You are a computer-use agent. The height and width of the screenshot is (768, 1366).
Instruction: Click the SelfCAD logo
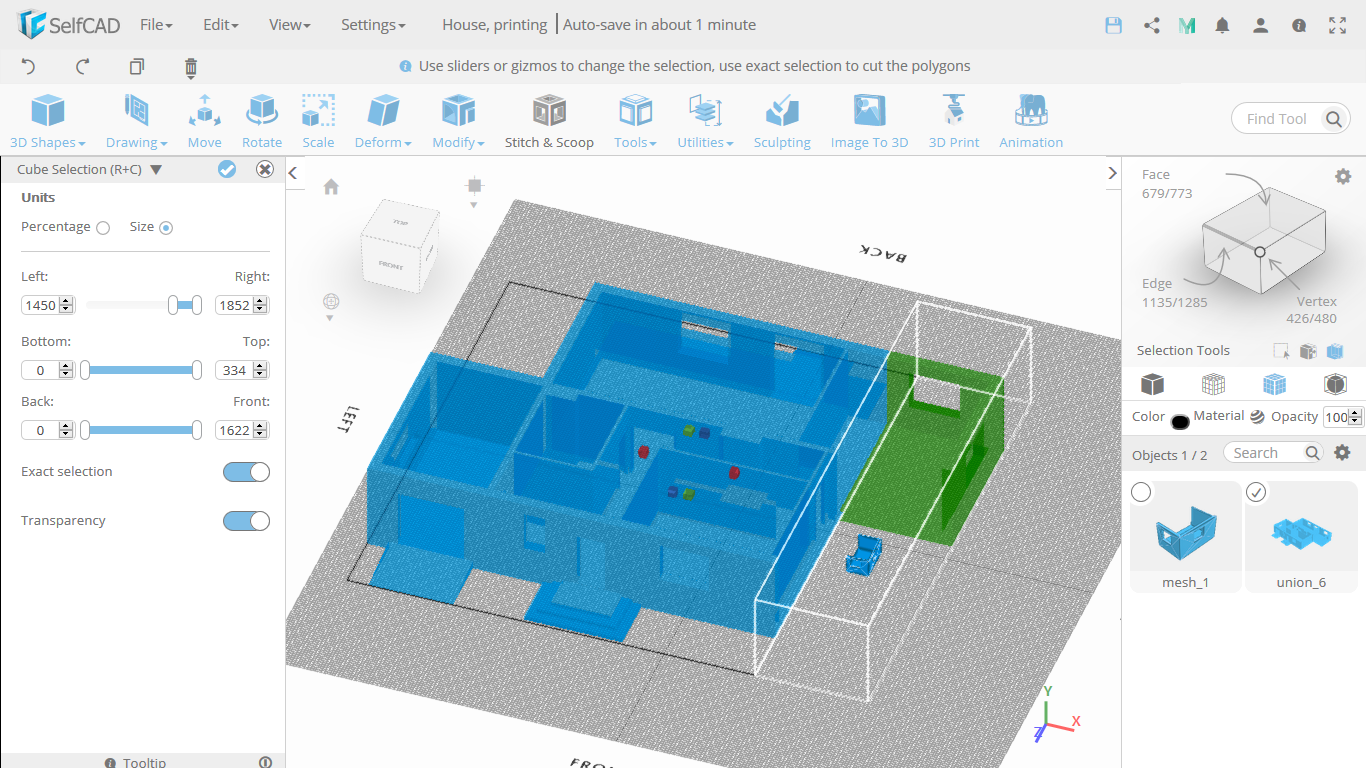[68, 25]
